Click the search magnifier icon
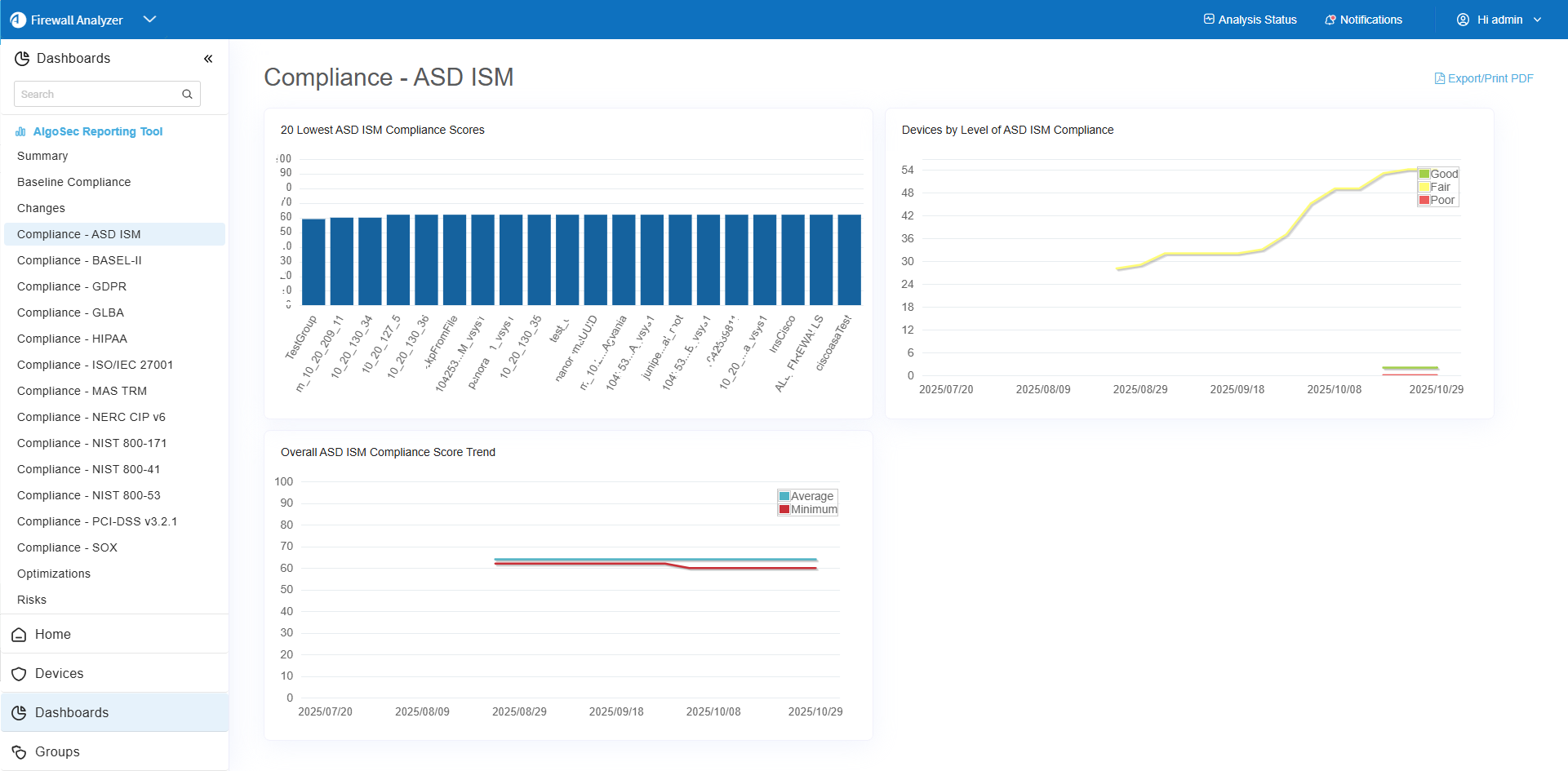Viewport: 1568px width, 771px height. click(x=187, y=95)
